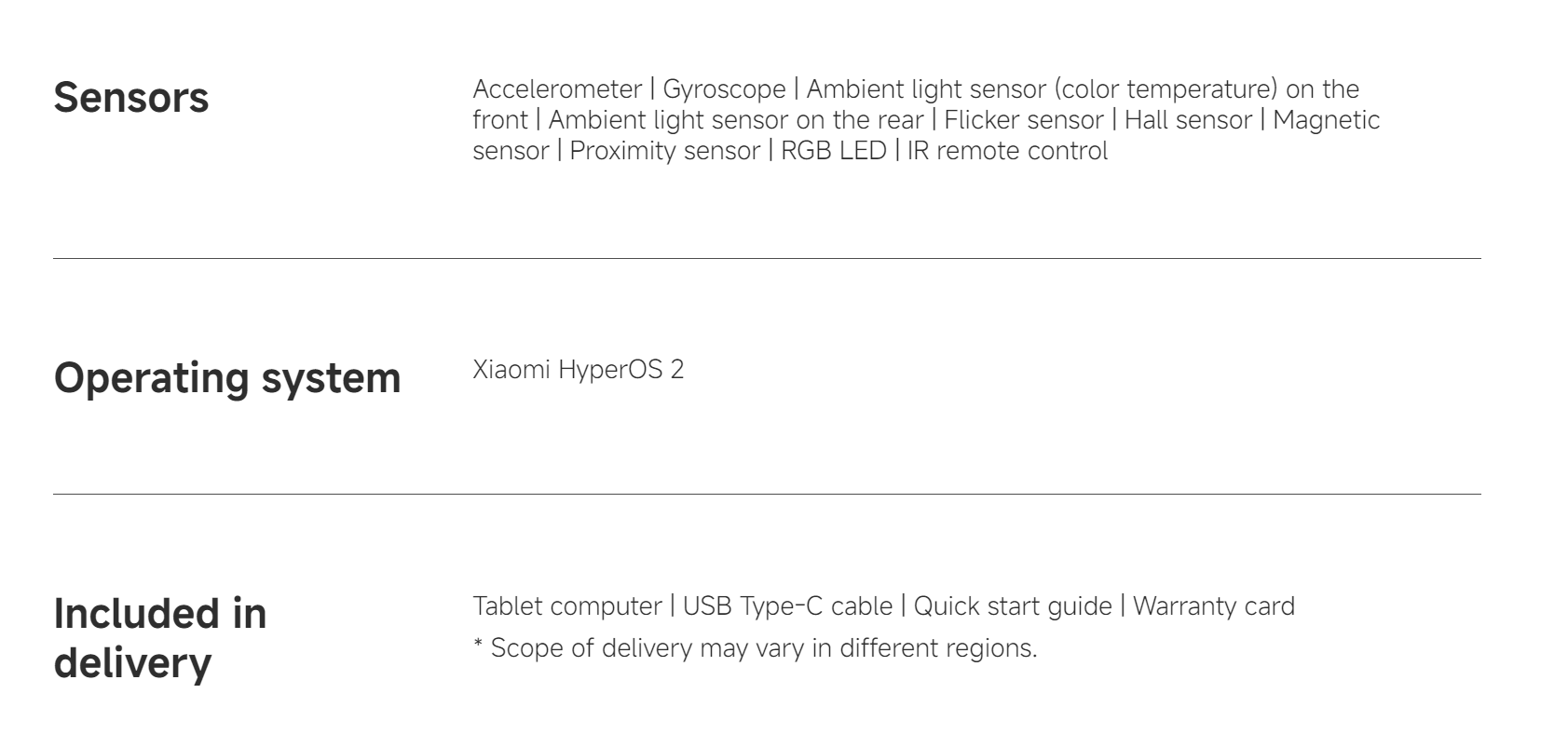
Task: Click the Gyroscope sensor entry
Action: (x=724, y=89)
